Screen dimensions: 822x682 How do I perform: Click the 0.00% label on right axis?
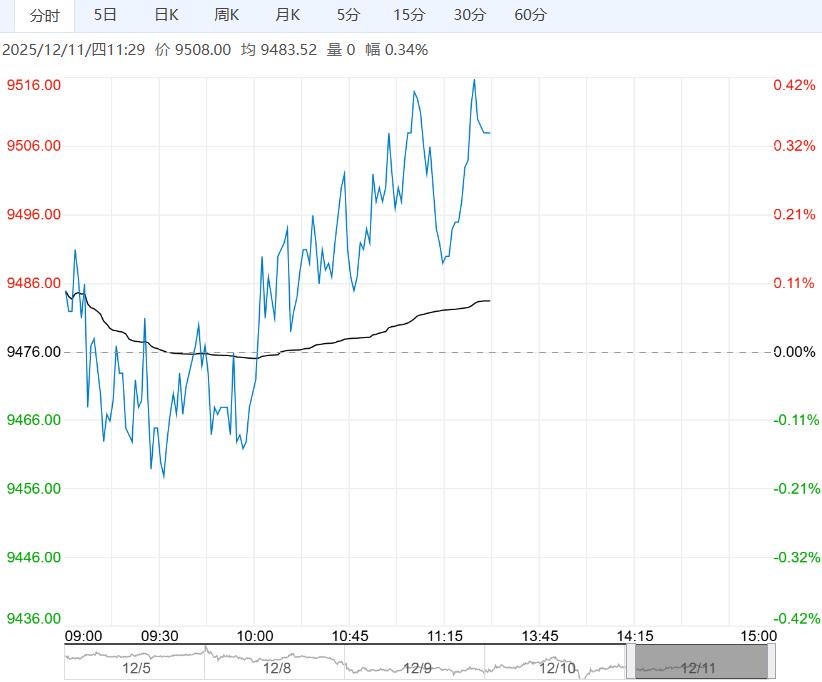(x=795, y=352)
